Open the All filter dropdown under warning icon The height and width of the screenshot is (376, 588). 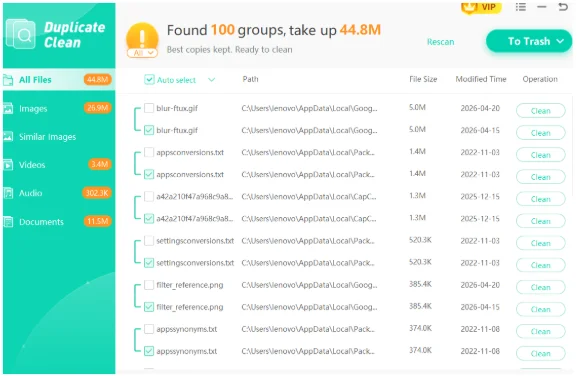coord(142,53)
